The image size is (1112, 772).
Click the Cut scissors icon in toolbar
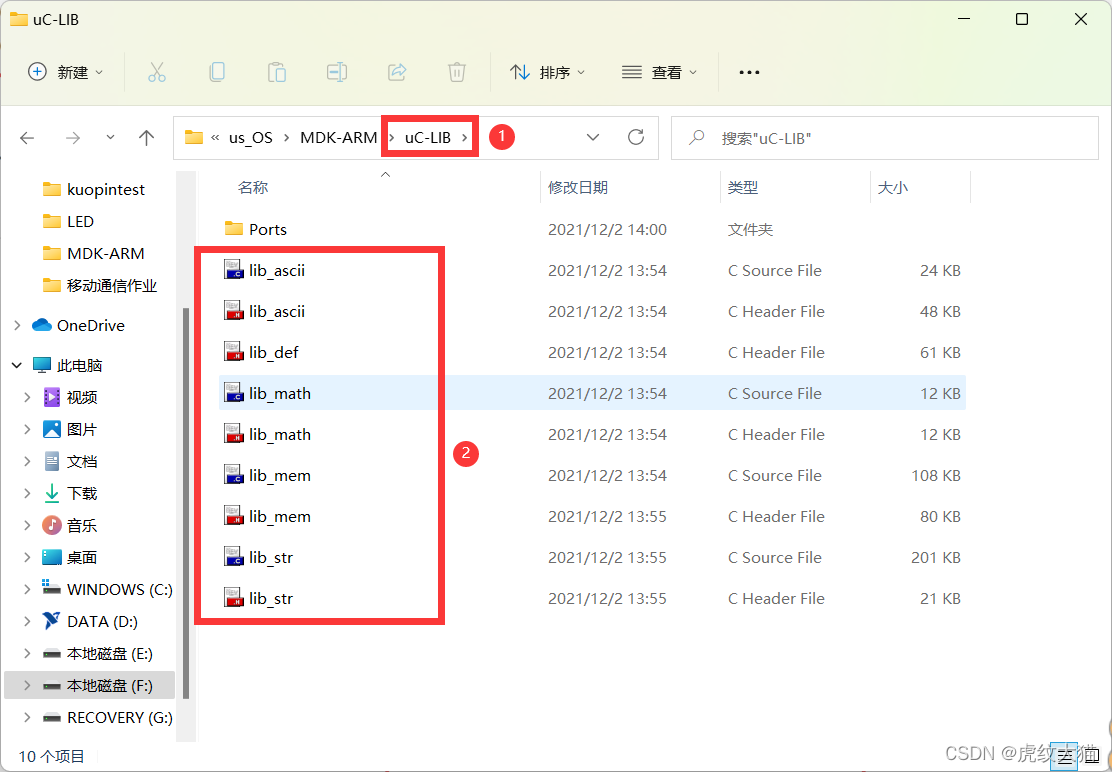pyautogui.click(x=157, y=72)
